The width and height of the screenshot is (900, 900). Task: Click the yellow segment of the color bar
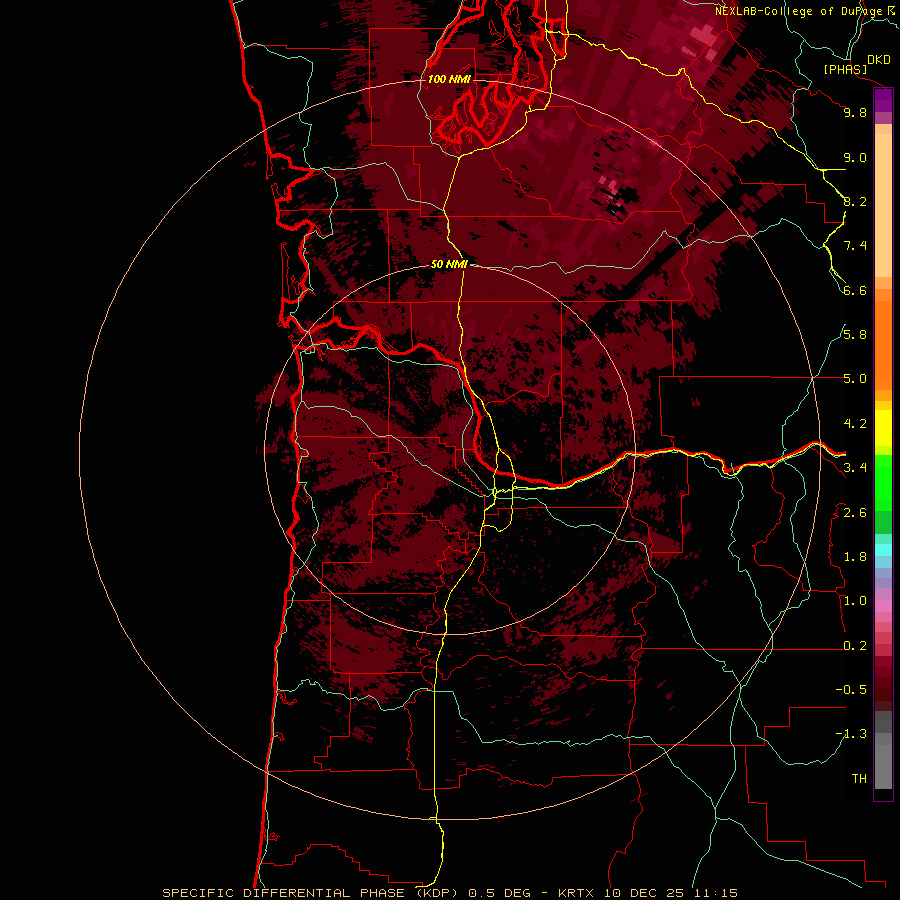(x=883, y=428)
